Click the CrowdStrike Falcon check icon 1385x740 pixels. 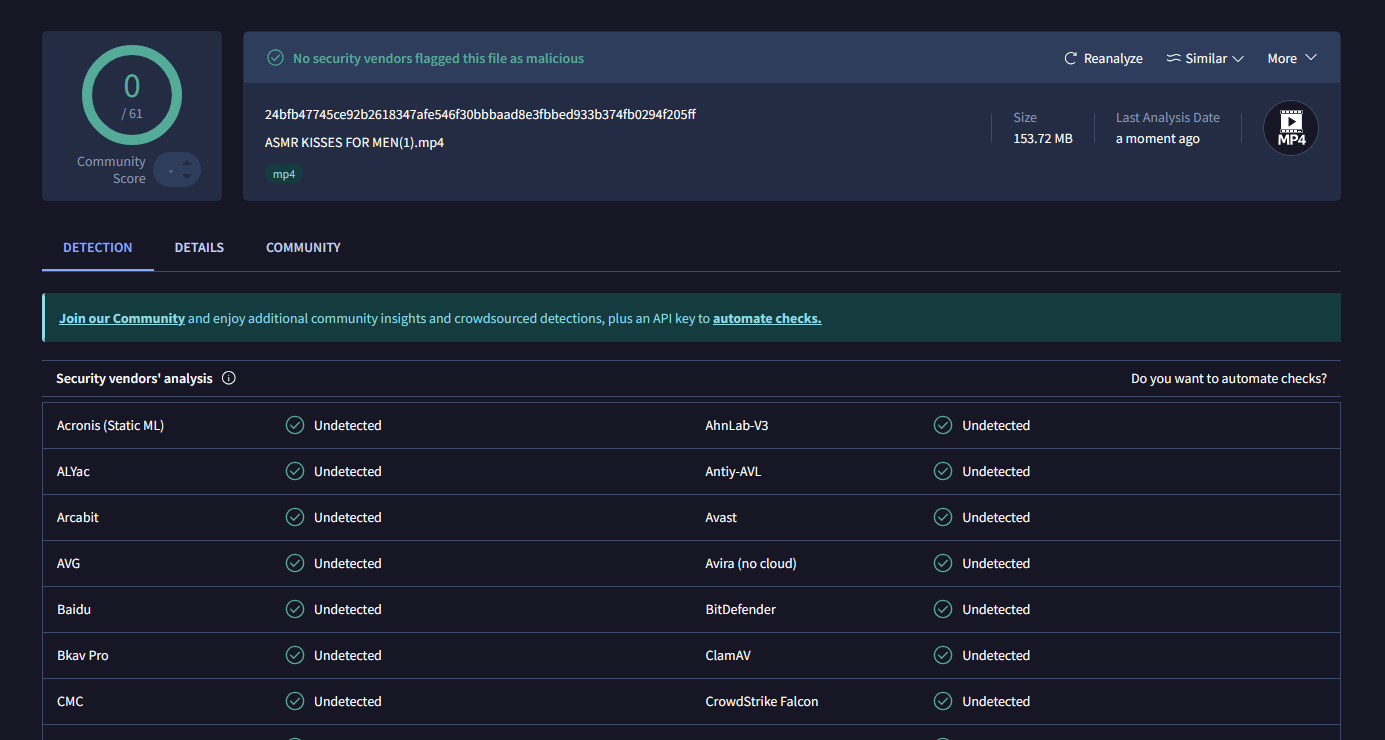pos(943,701)
